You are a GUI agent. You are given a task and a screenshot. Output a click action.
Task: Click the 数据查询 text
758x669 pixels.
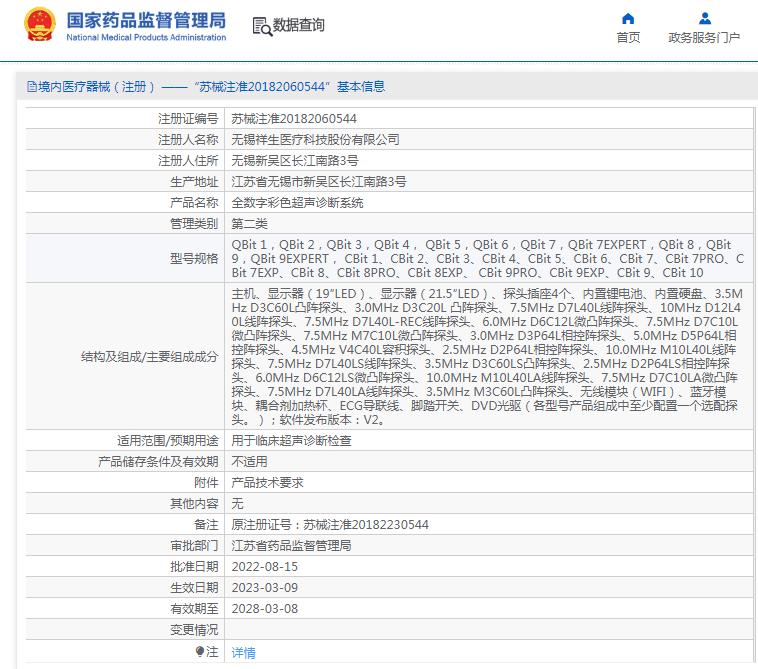[x=298, y=25]
